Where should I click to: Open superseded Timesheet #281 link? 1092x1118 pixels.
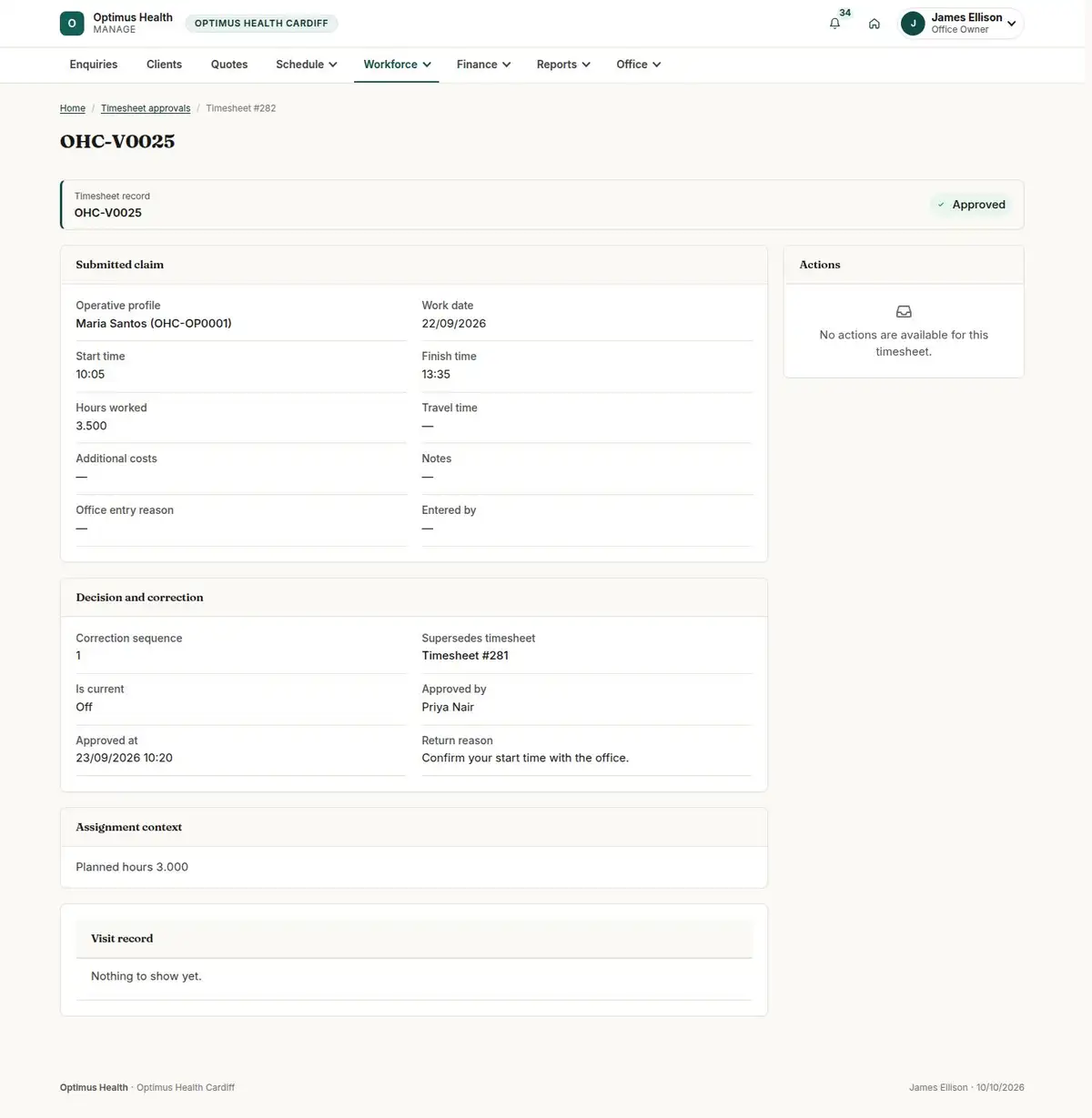tap(465, 656)
